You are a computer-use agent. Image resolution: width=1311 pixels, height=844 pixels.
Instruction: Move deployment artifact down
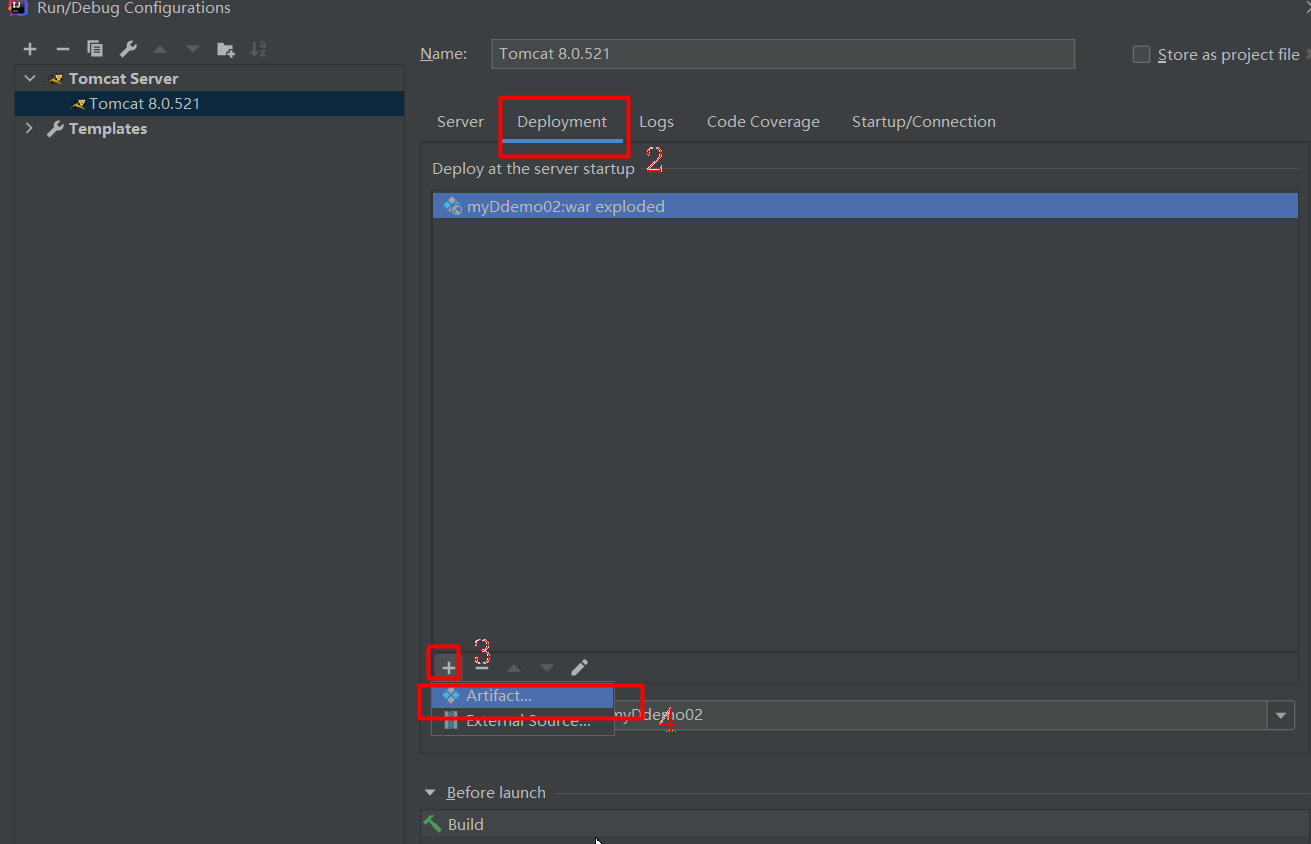point(546,667)
